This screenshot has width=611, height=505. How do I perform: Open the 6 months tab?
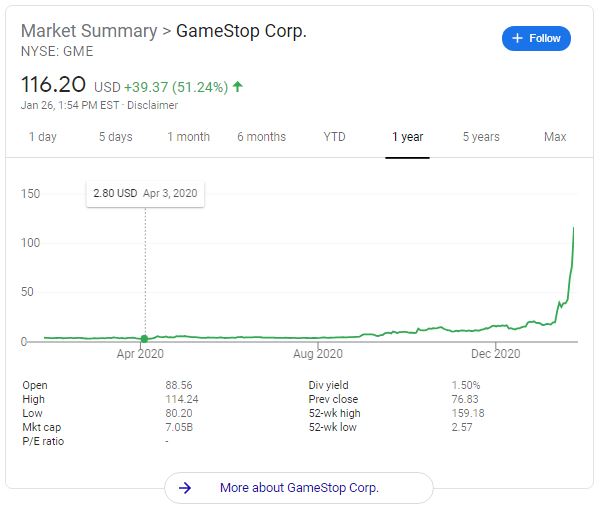pyautogui.click(x=261, y=137)
